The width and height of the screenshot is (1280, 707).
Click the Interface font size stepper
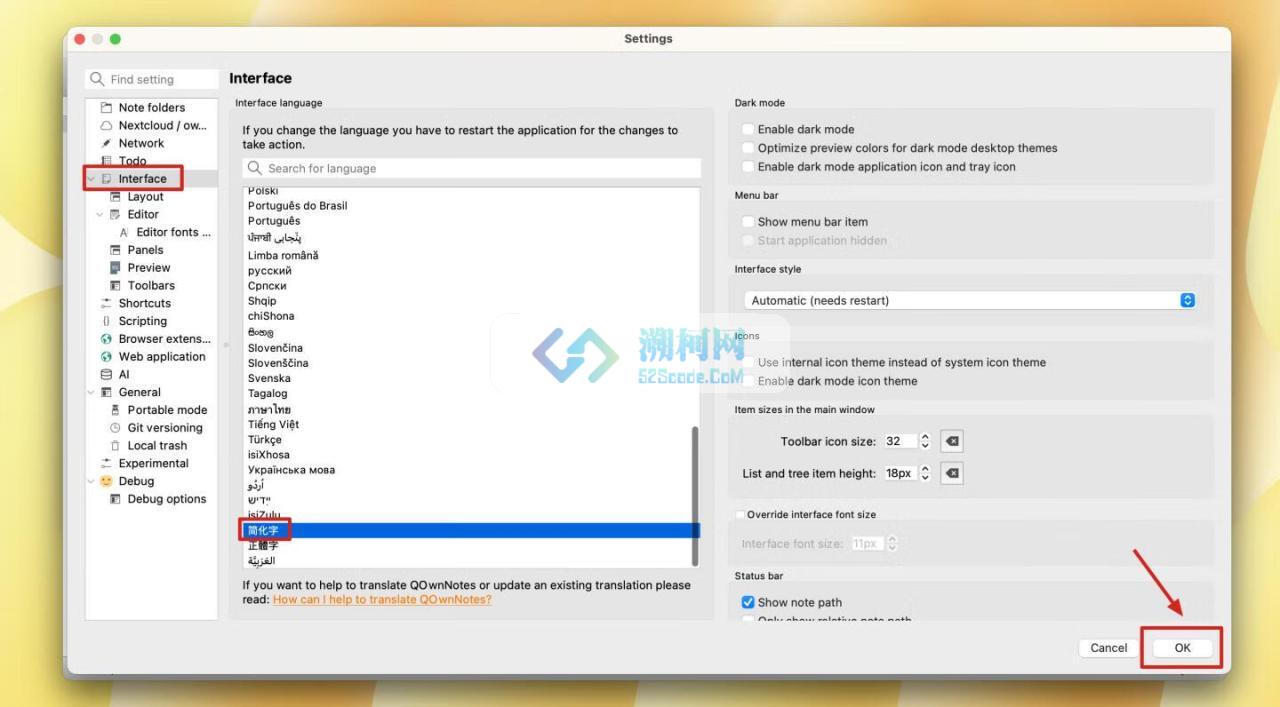point(892,544)
